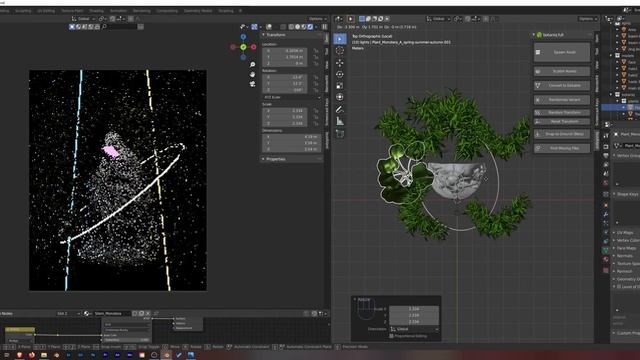Switch to Compositing workspace tab

tap(167, 11)
